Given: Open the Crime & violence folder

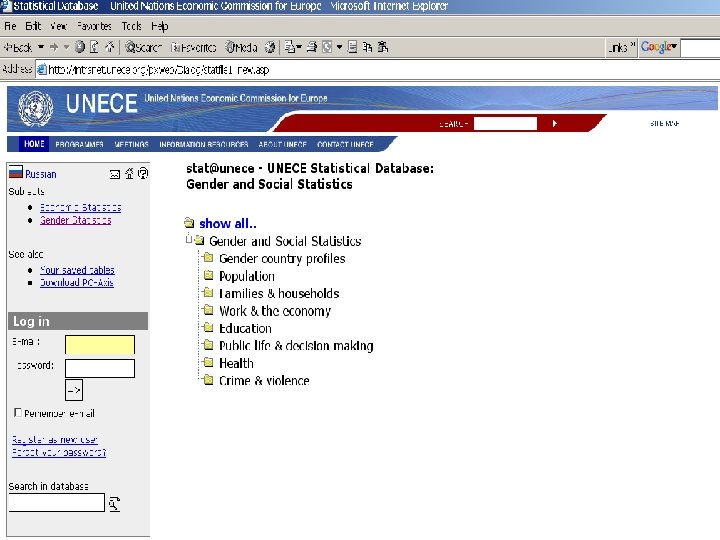Looking at the screenshot, I should (264, 381).
